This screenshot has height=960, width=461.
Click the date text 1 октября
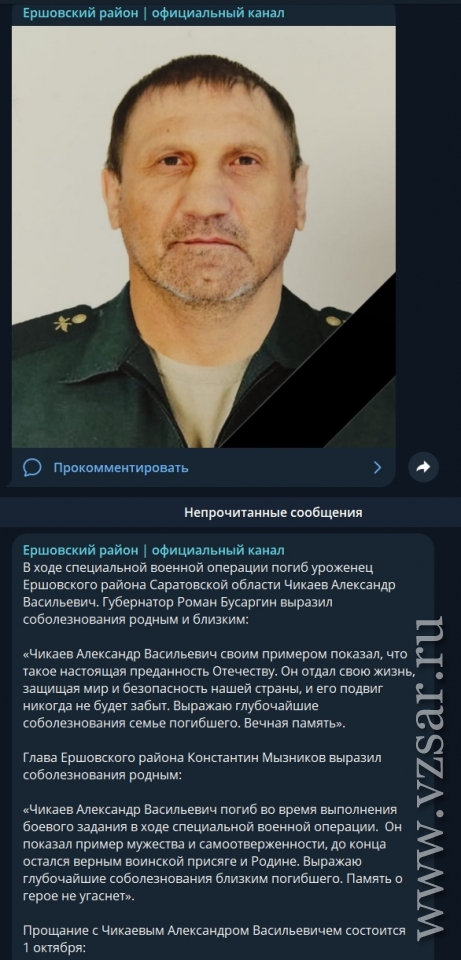(x=54, y=947)
